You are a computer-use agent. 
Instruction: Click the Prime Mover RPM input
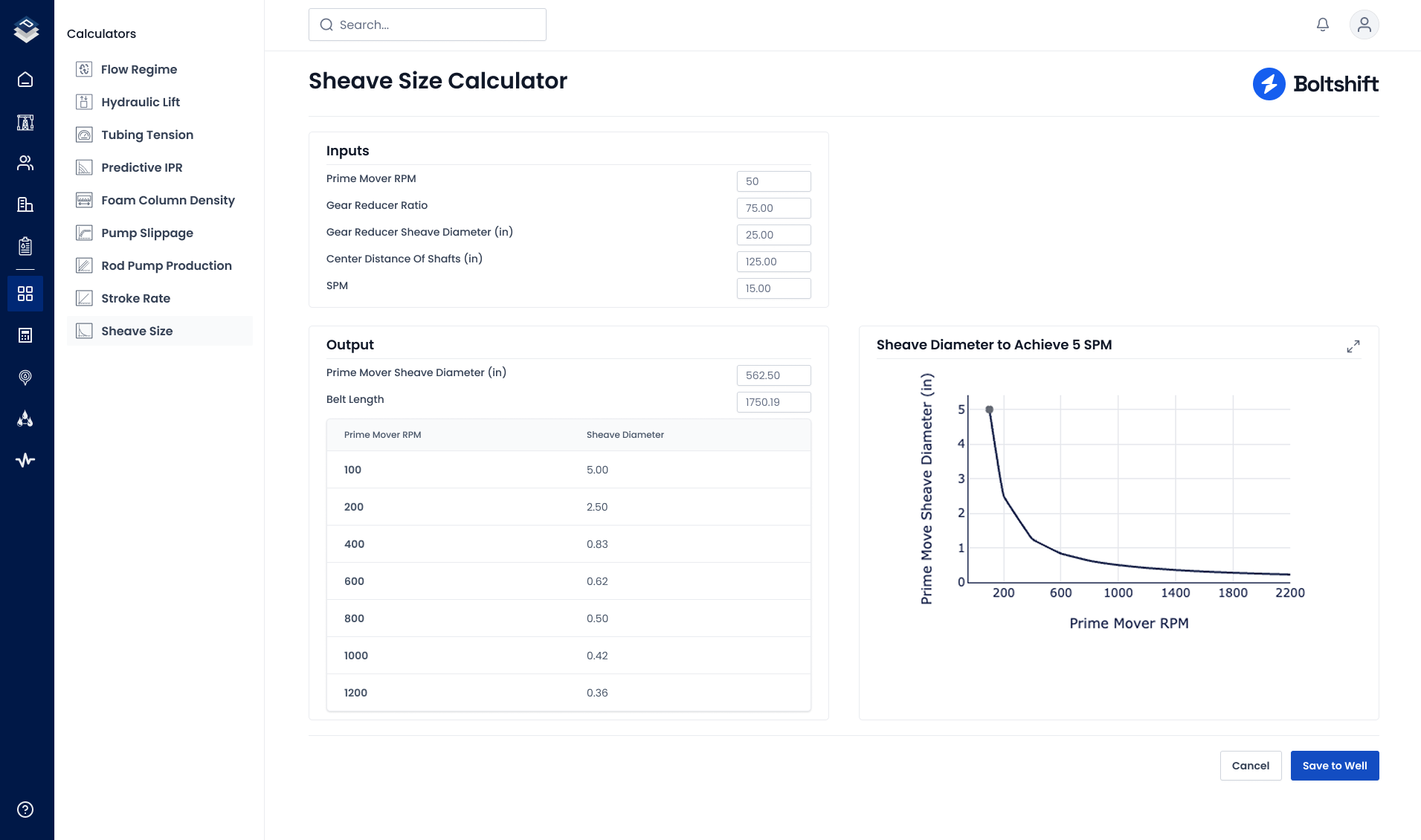(x=773, y=181)
